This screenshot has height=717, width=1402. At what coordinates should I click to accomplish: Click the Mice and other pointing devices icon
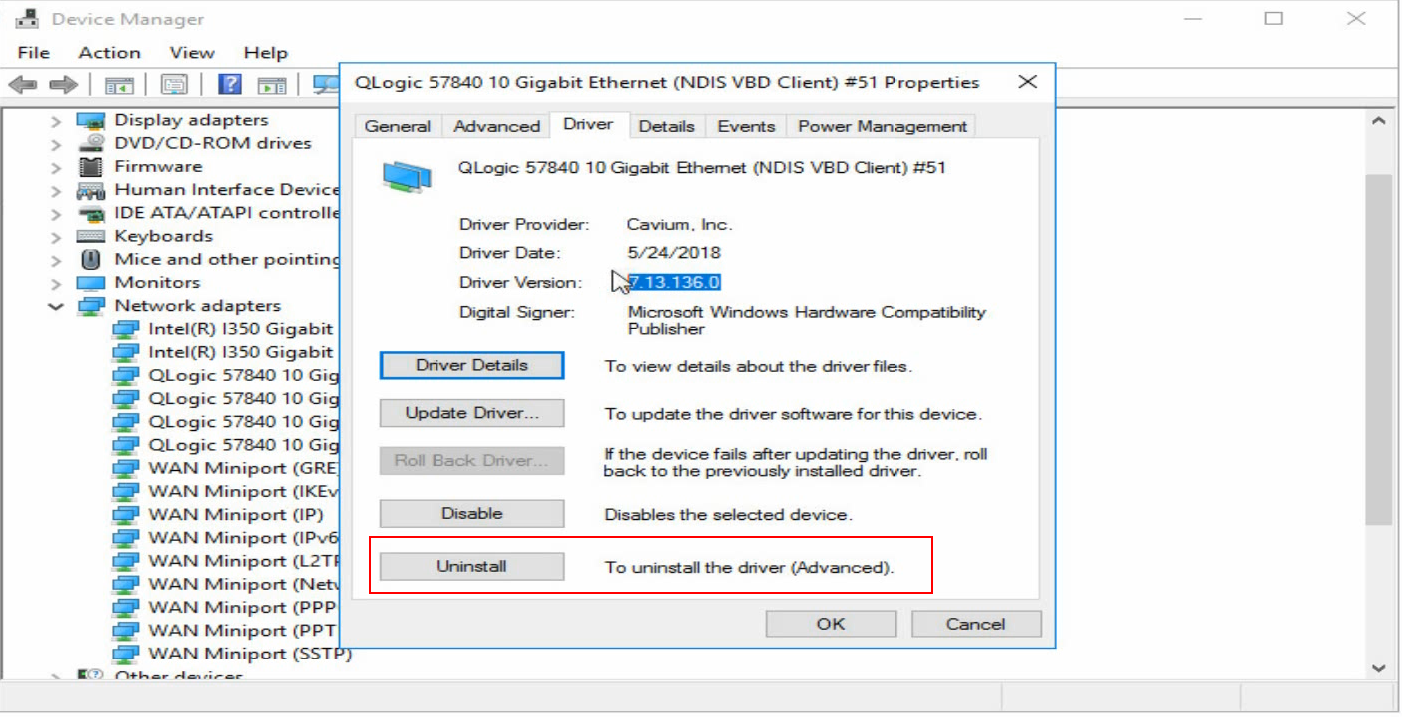[91, 259]
